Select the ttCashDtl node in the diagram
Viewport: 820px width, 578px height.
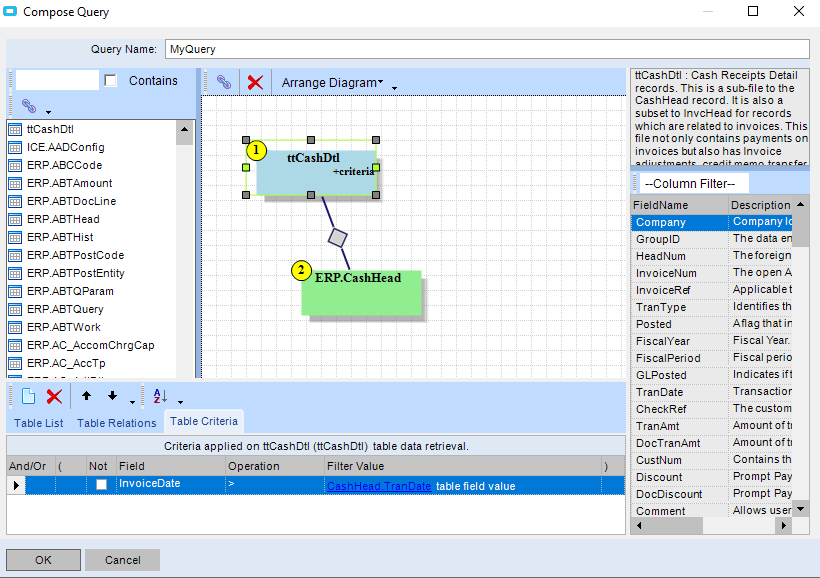[x=316, y=172]
